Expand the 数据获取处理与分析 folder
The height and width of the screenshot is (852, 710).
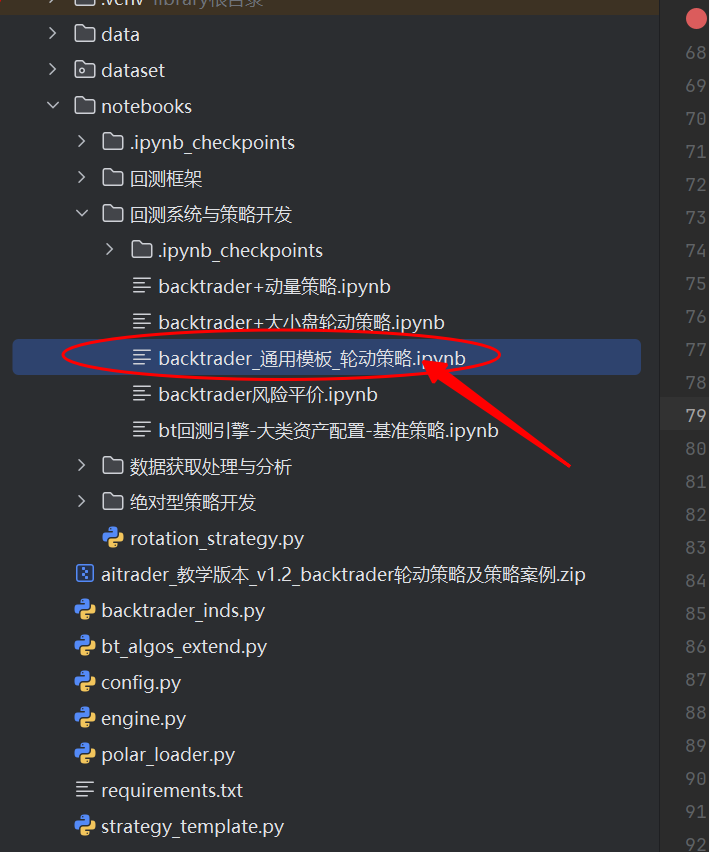[x=81, y=466]
